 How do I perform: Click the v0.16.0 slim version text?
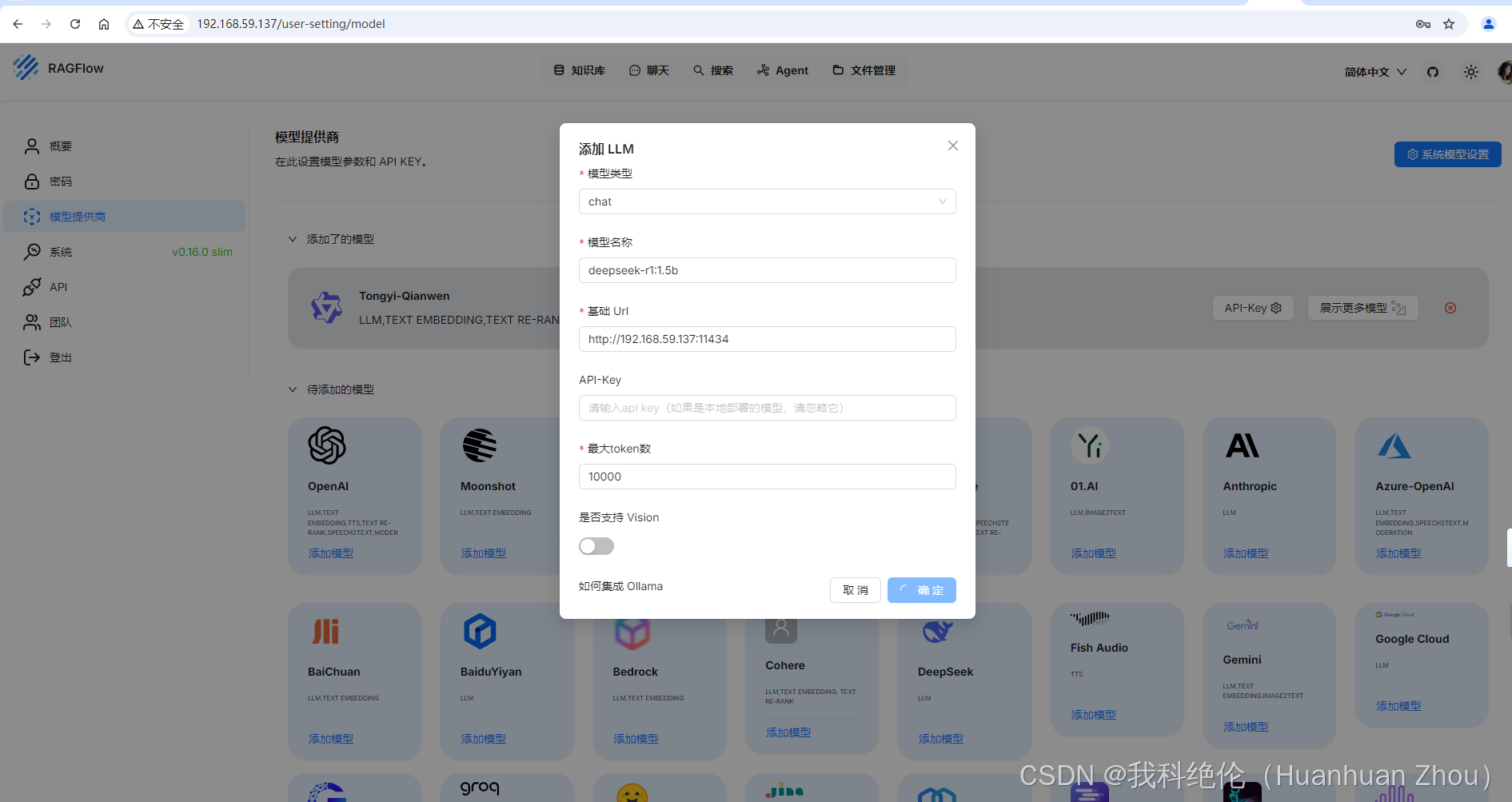coord(202,252)
